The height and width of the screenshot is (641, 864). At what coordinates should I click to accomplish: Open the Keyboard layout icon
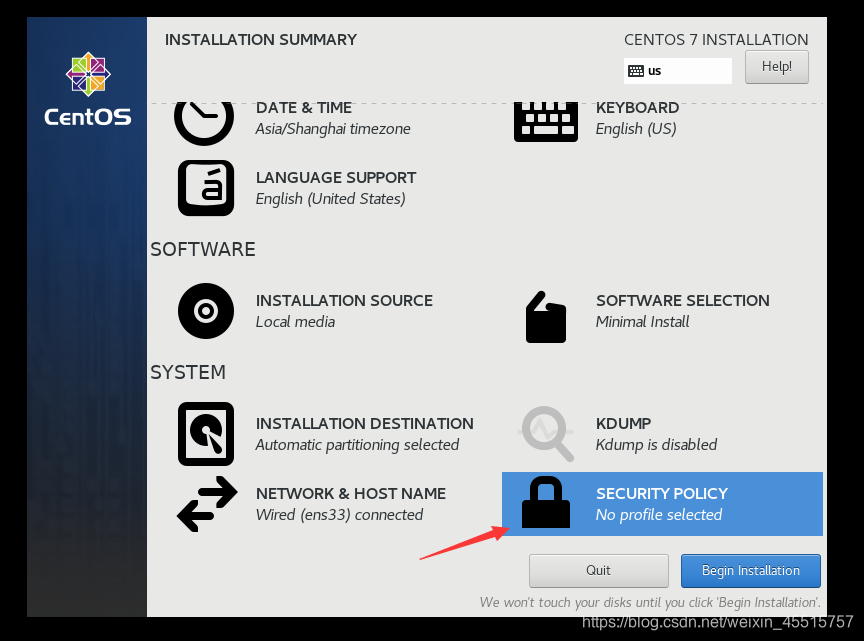(x=546, y=122)
